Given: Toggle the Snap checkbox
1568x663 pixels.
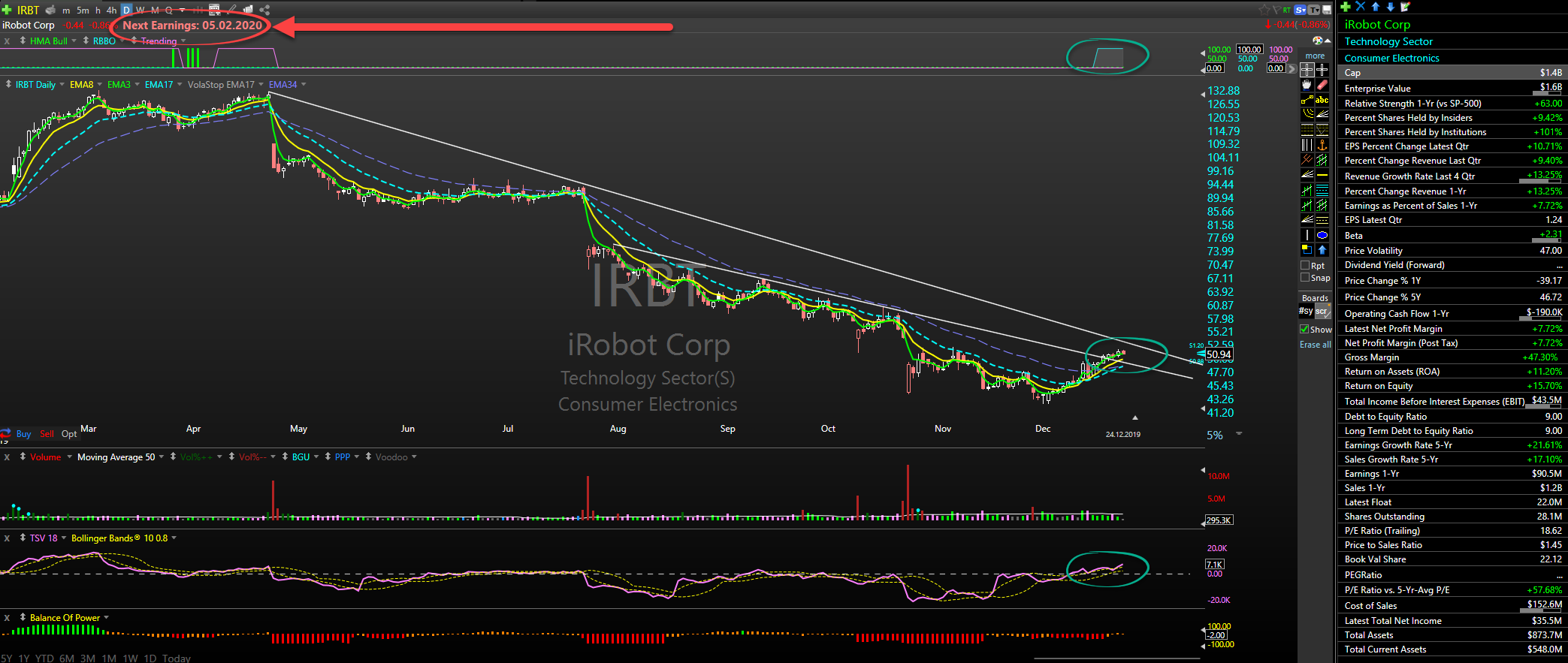Looking at the screenshot, I should pos(1305,278).
